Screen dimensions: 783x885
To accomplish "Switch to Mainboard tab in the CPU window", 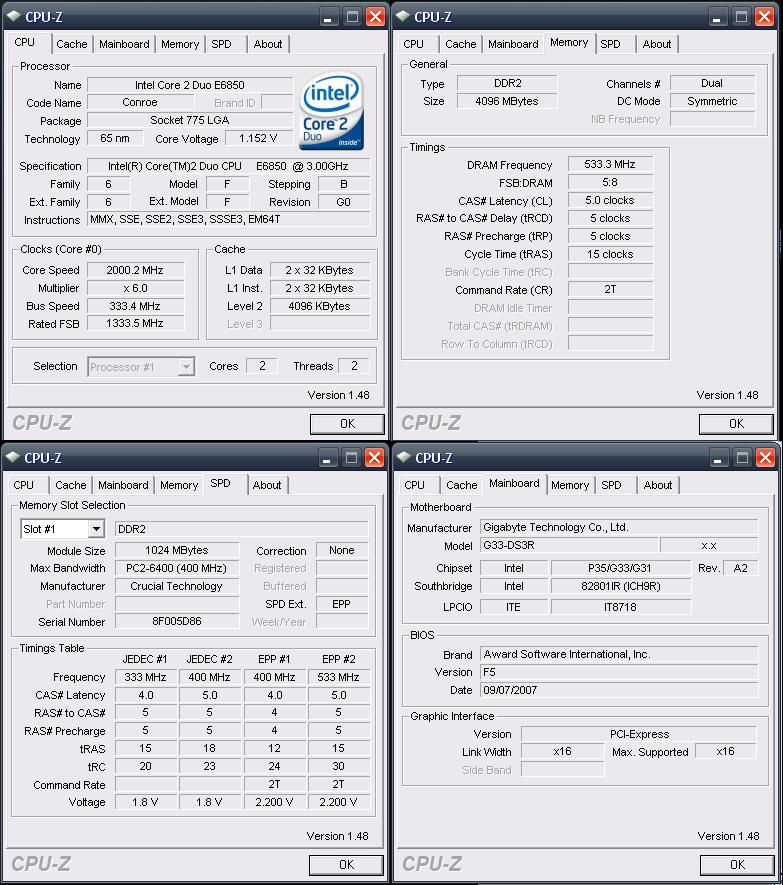I will pos(124,44).
